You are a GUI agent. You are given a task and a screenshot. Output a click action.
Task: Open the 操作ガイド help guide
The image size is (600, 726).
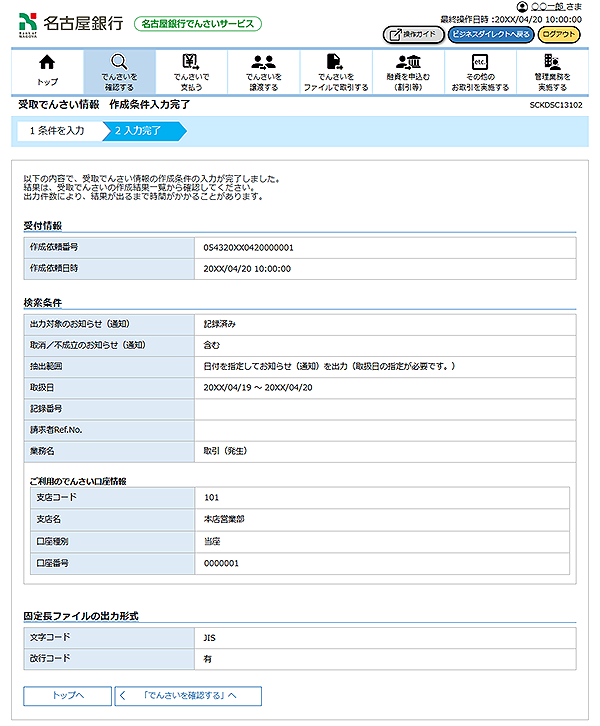point(412,34)
